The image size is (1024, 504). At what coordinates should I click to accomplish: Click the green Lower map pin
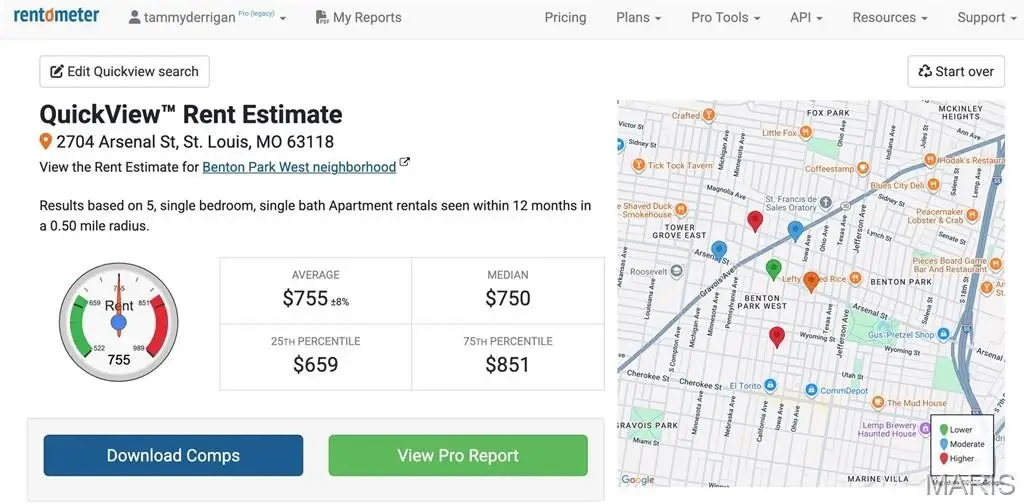tap(773, 268)
